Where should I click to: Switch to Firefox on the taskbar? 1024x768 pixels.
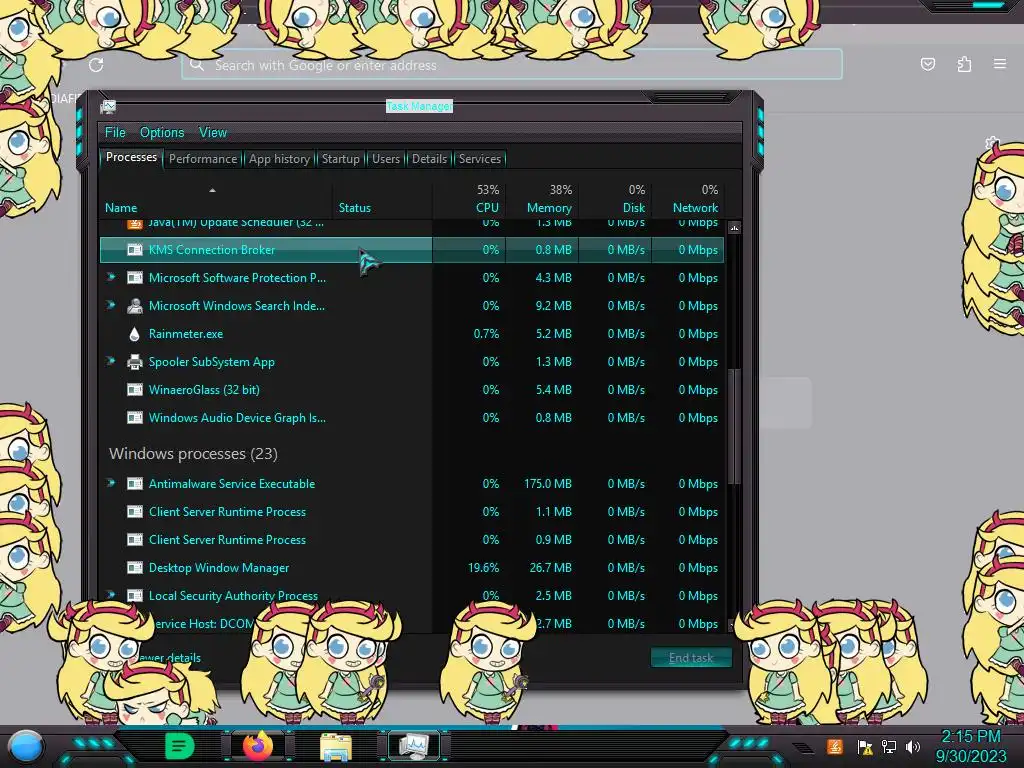point(258,746)
